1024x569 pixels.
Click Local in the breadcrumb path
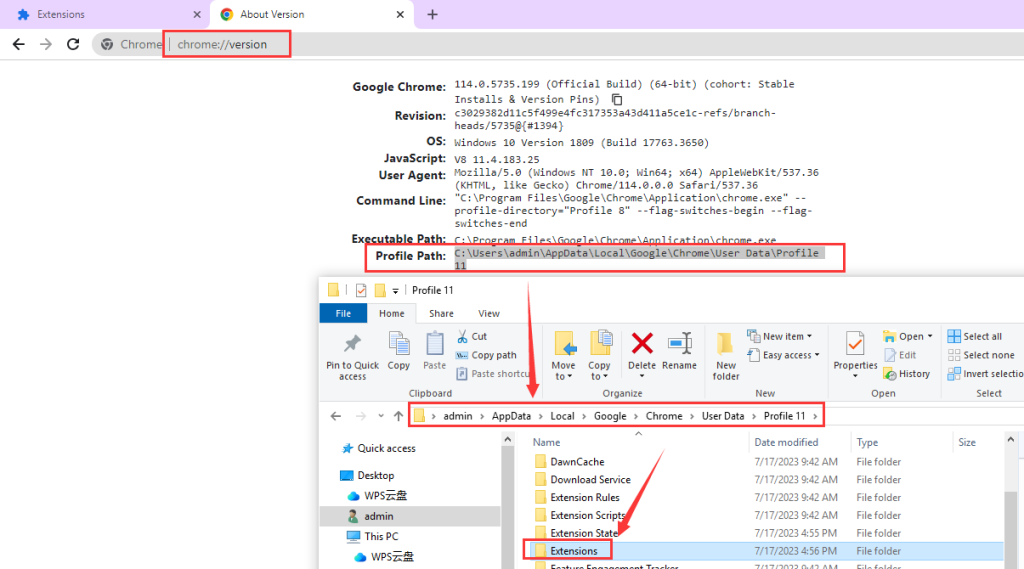click(x=562, y=416)
